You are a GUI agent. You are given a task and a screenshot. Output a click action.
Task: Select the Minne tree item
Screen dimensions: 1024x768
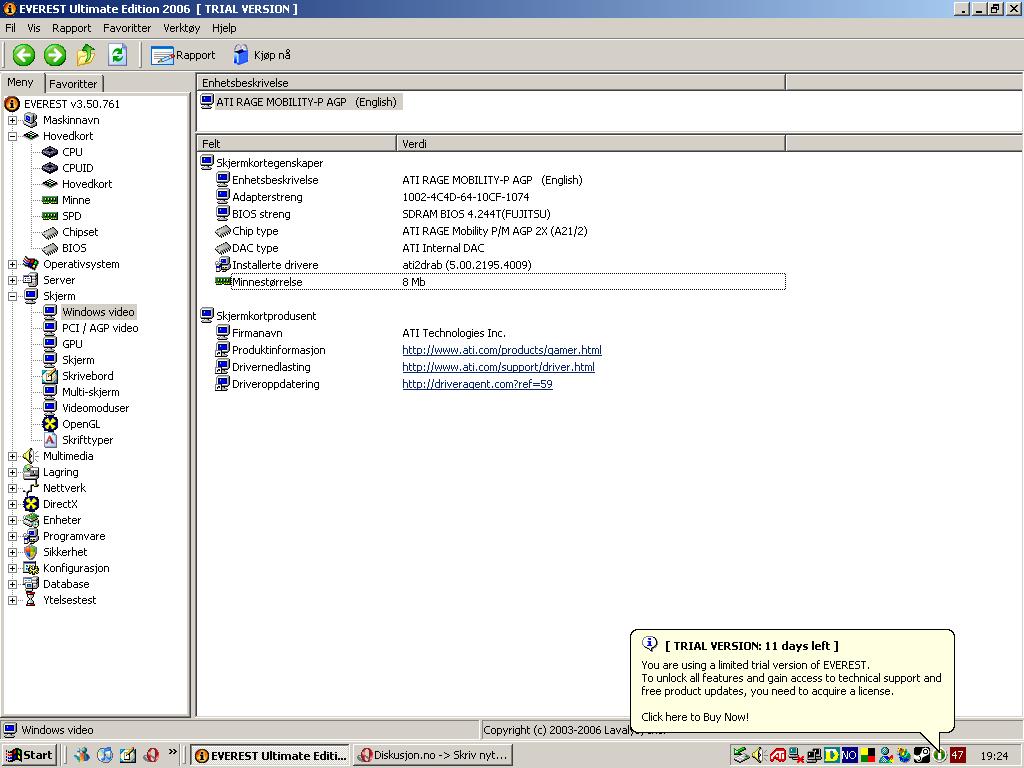tap(76, 200)
